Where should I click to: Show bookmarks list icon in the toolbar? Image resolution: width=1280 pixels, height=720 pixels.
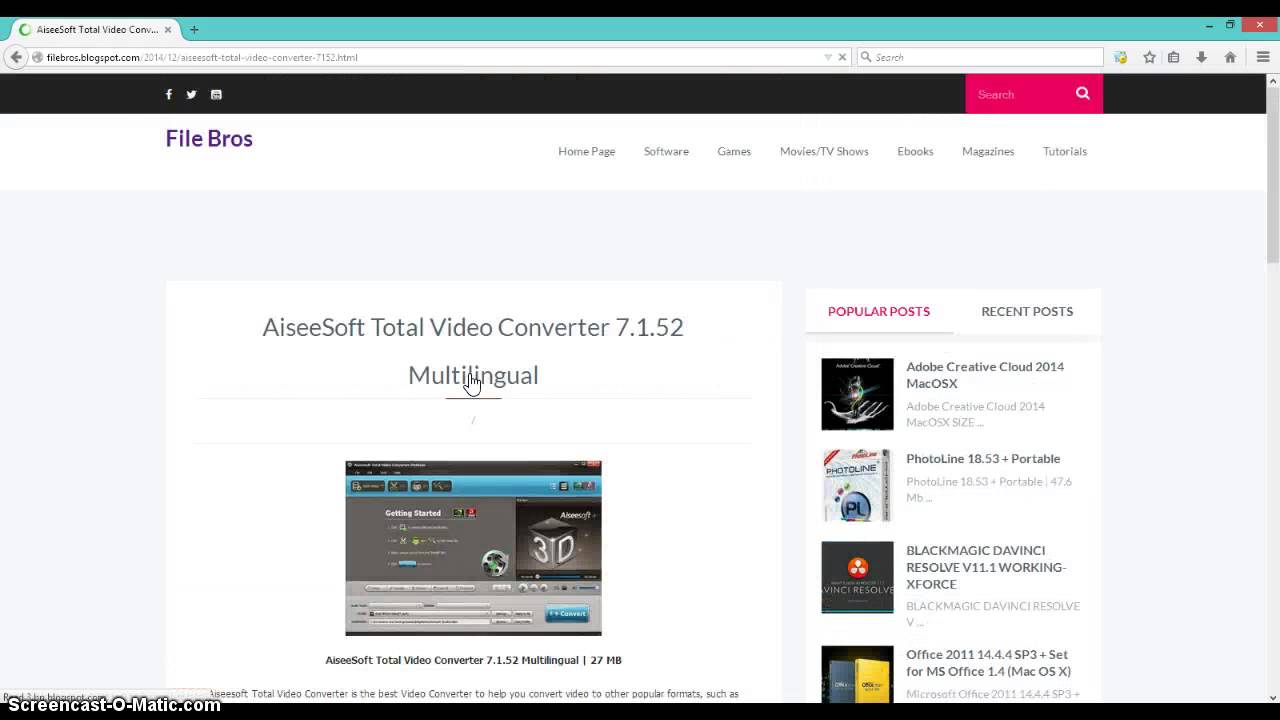coord(1174,57)
